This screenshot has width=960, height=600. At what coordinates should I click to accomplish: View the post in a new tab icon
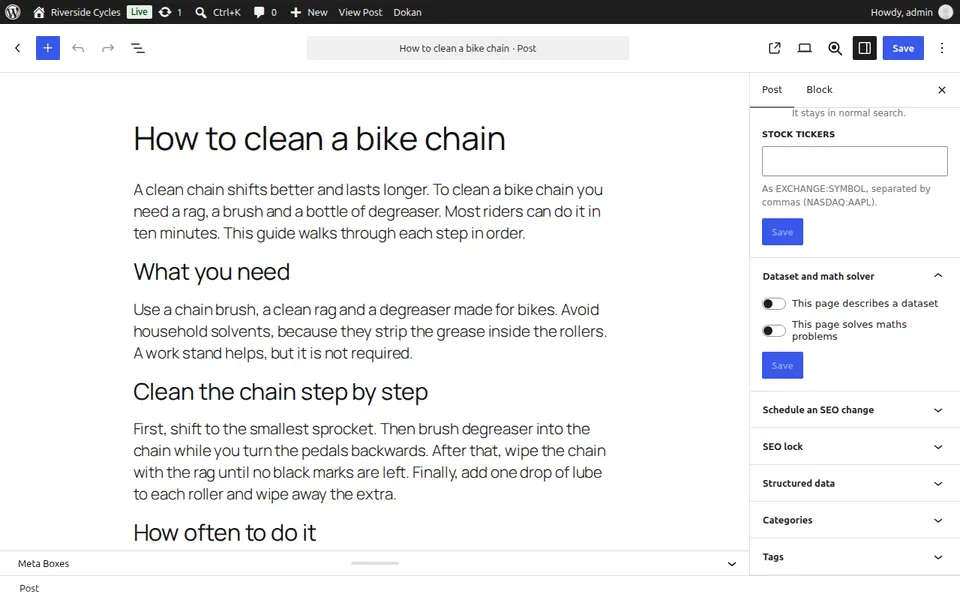(774, 48)
